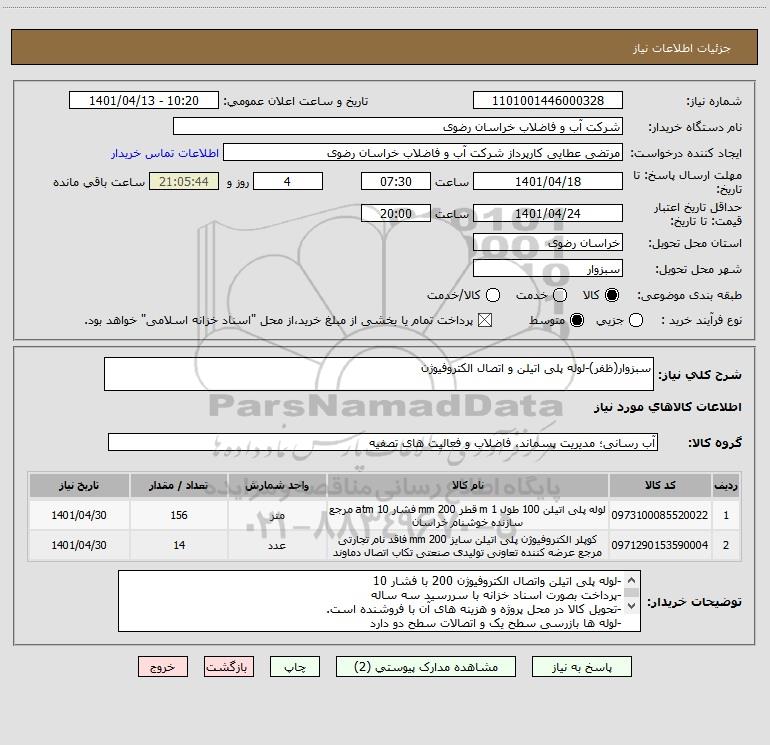Click the پاسخ به نیاز button
The width and height of the screenshot is (770, 745).
click(582, 667)
